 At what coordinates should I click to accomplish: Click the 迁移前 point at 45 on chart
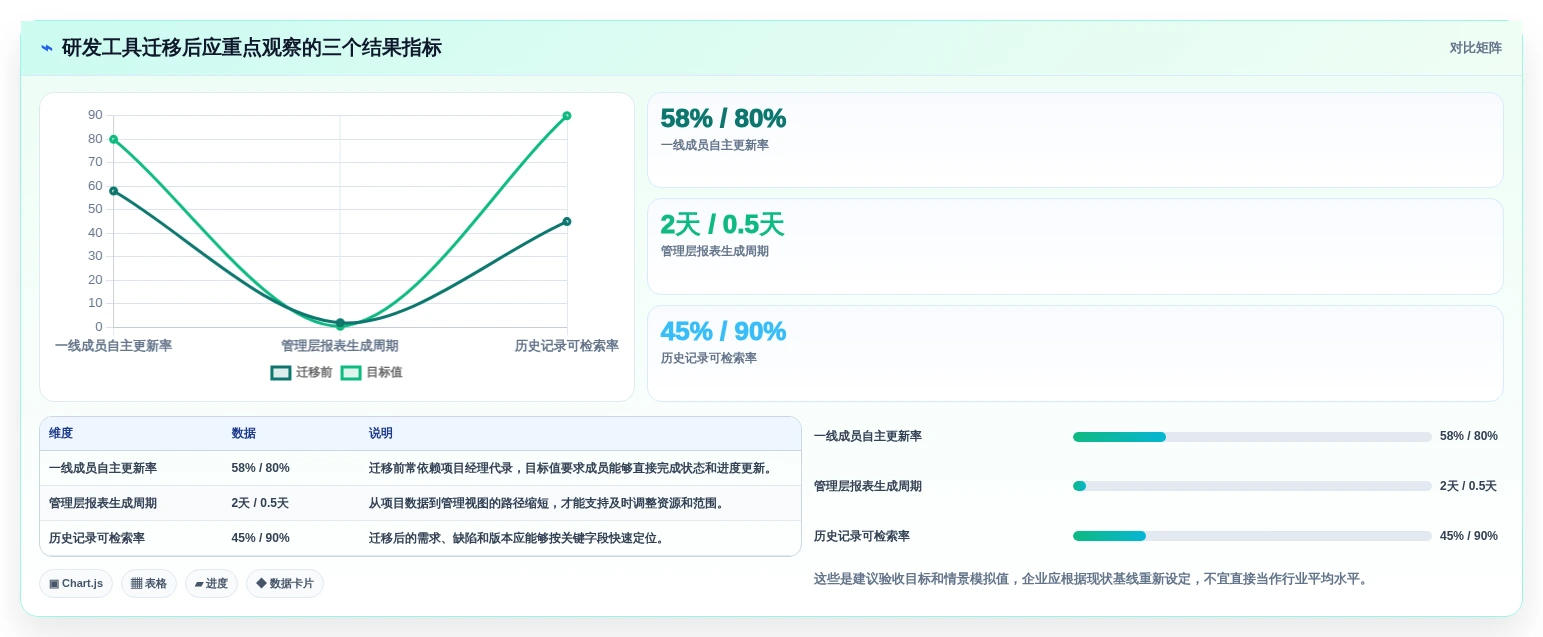[x=567, y=221]
